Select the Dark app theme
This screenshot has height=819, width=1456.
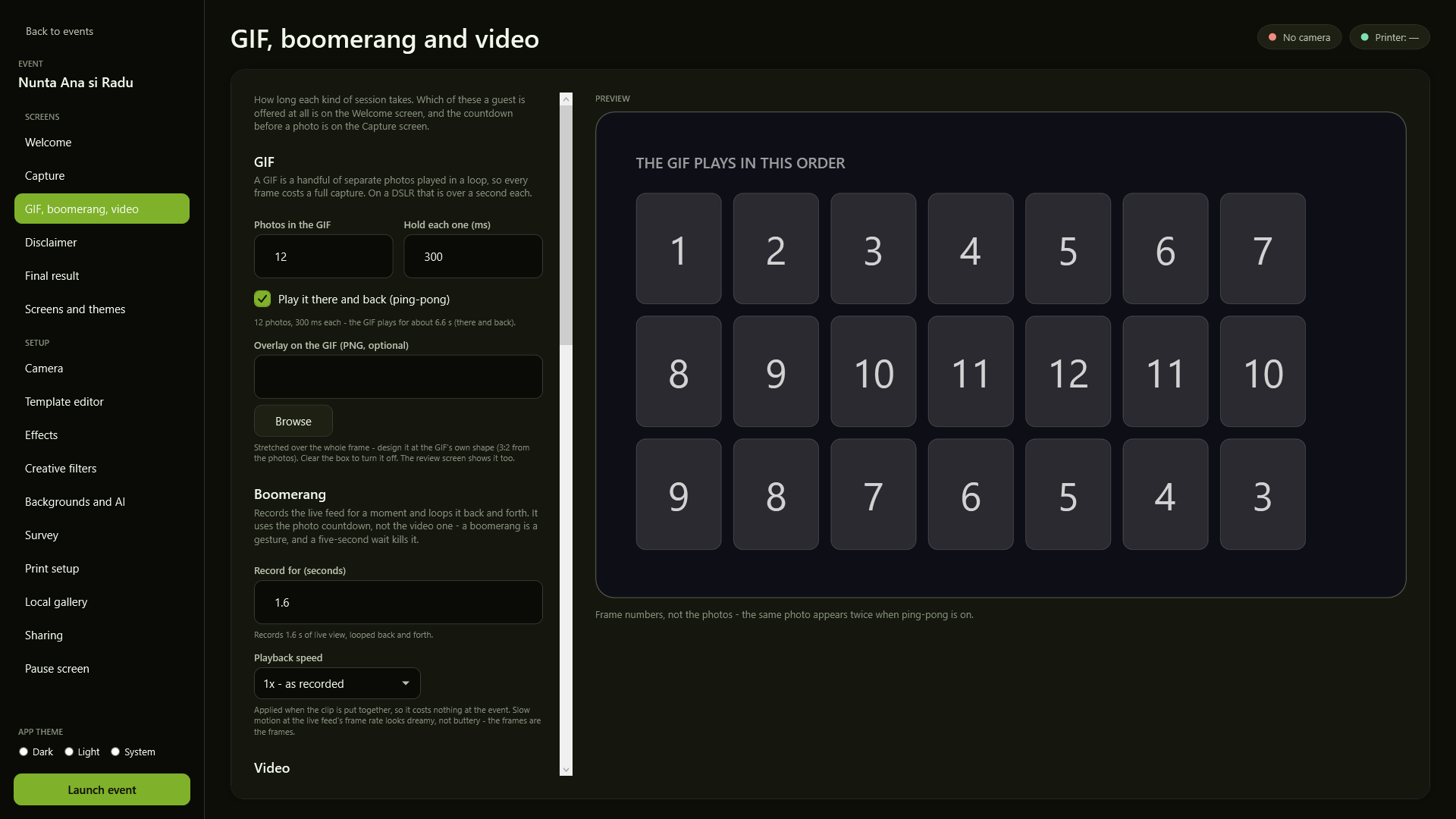coord(24,752)
